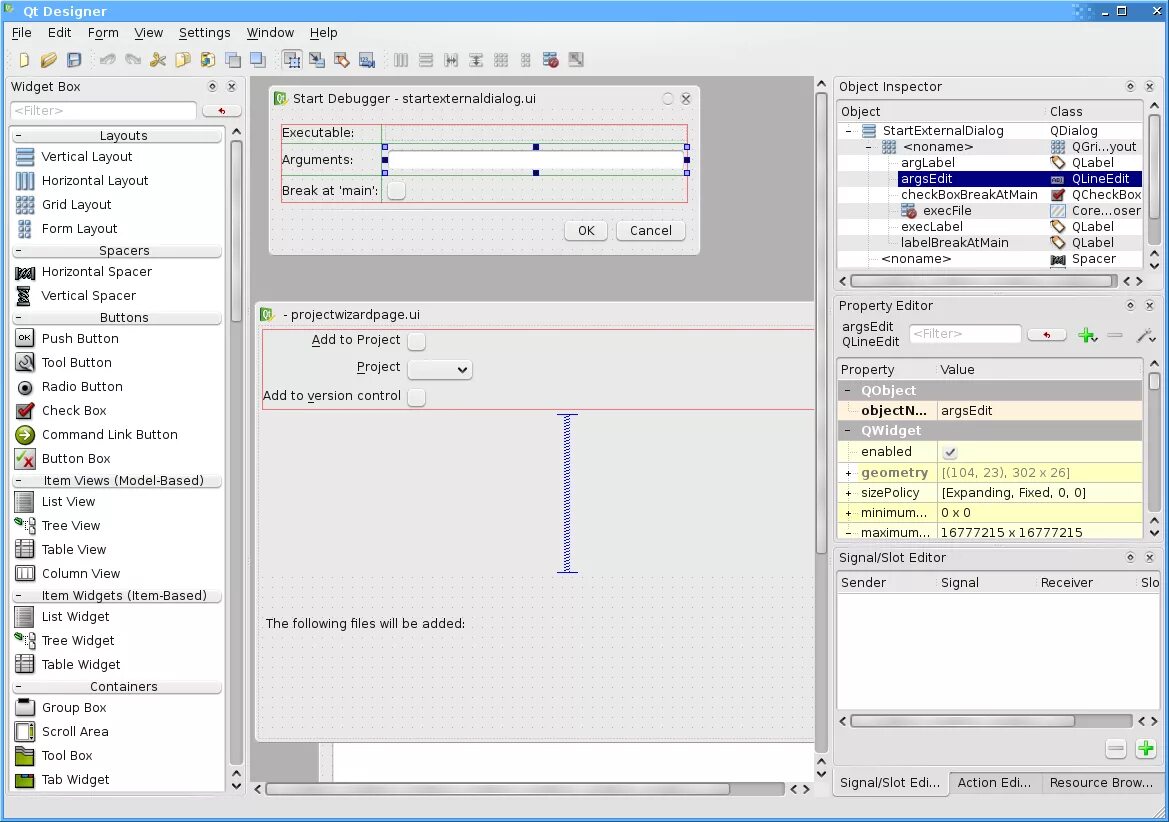The width and height of the screenshot is (1169, 822).
Task: Collapse the QWidget property group
Action: [x=848, y=431]
